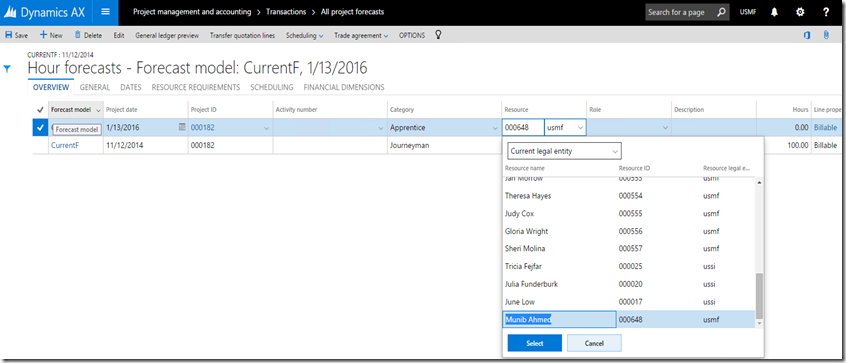This screenshot has width=846, height=363.
Task: Toggle the selected row checkbox
Action: point(40,128)
